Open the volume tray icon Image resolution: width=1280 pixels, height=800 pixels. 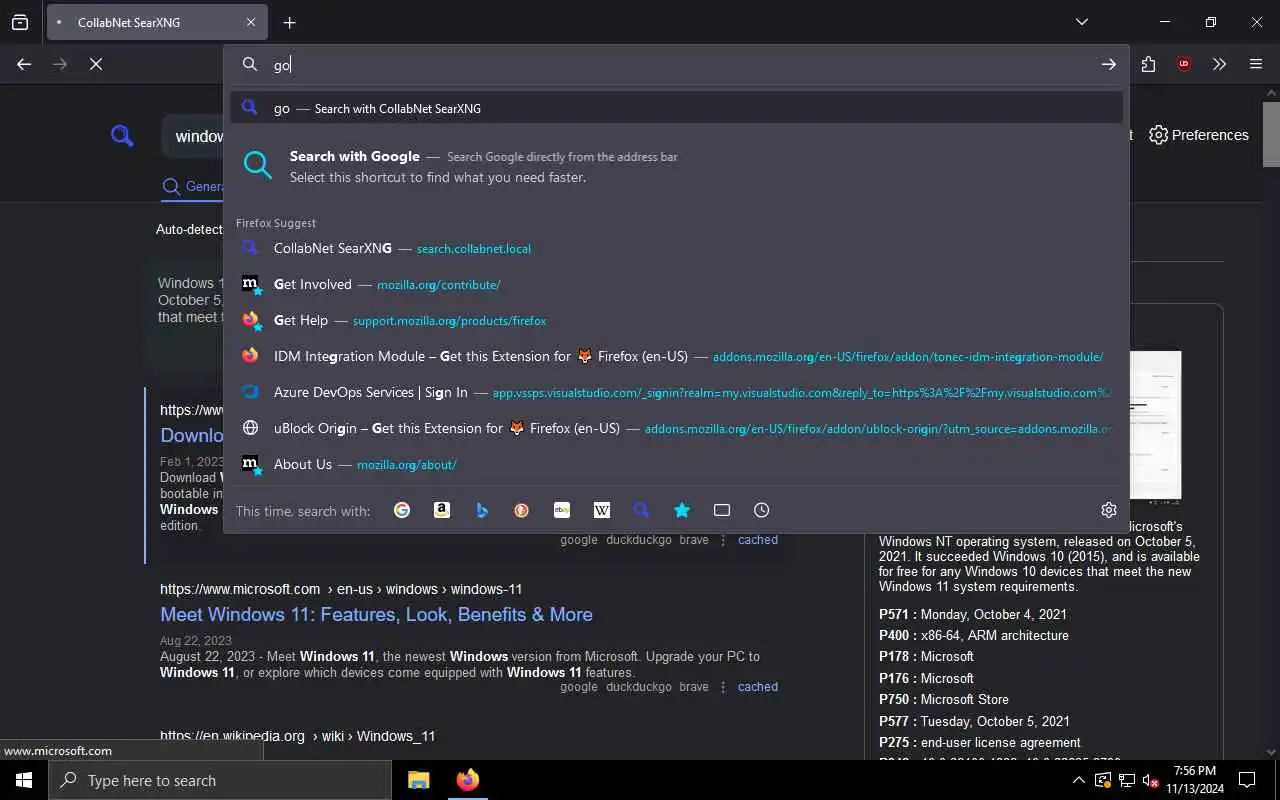[x=1150, y=780]
